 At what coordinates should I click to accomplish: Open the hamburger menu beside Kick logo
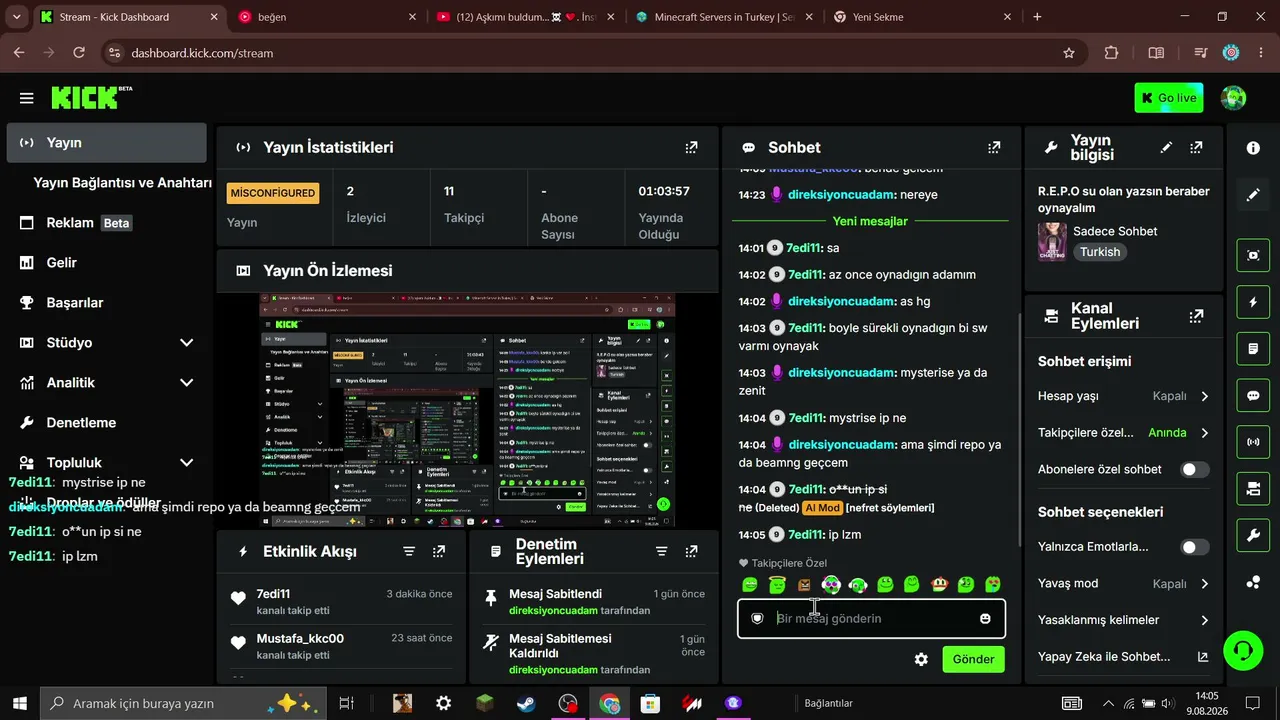[x=26, y=98]
